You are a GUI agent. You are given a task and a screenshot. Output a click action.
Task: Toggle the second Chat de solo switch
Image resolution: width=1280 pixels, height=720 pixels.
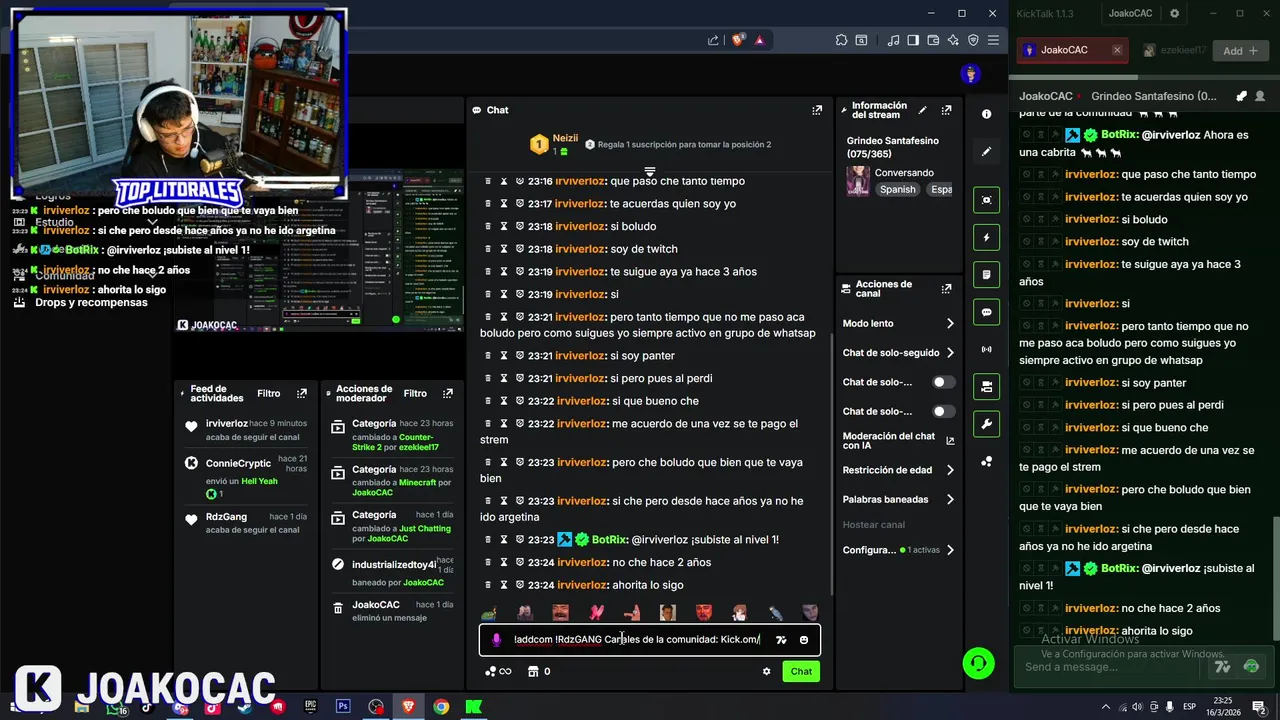(943, 411)
